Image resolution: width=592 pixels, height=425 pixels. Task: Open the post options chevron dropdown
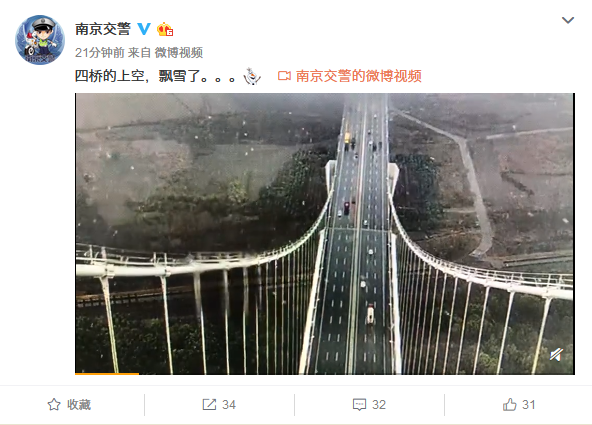coord(567,20)
